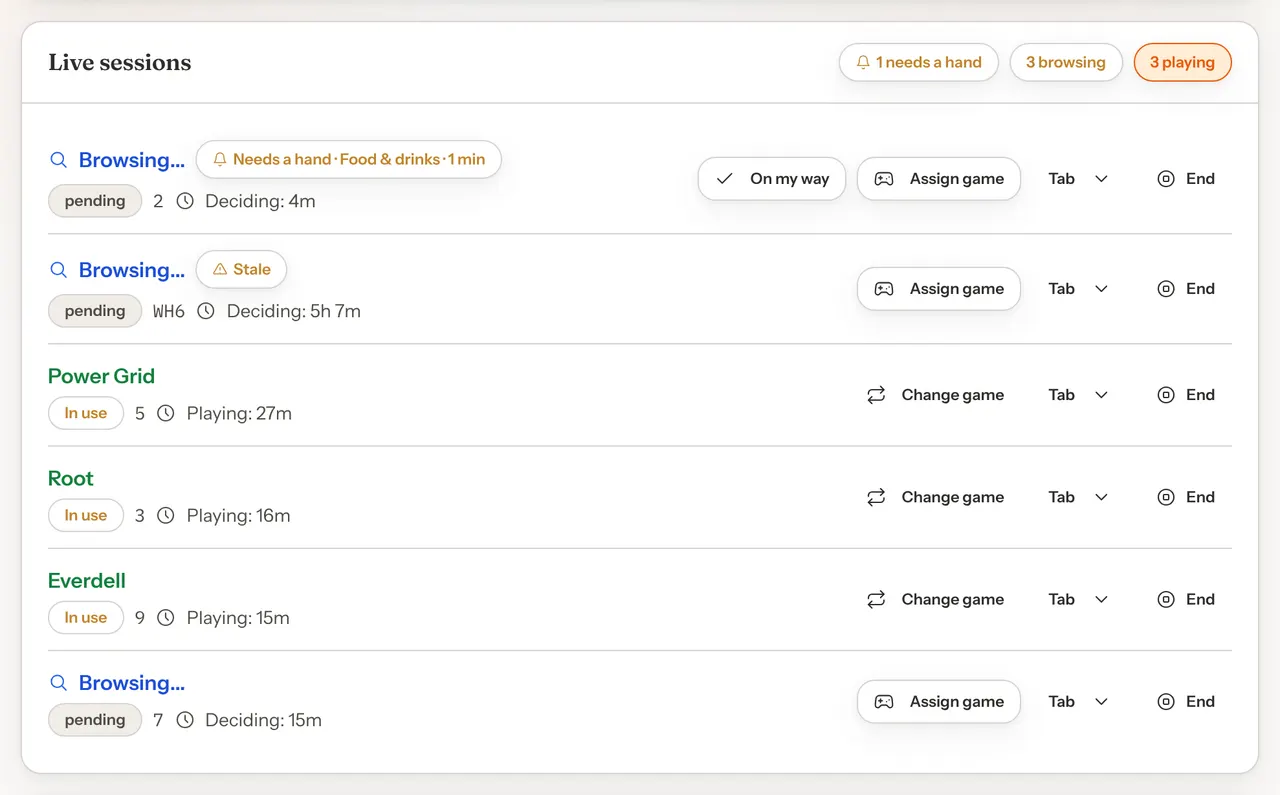This screenshot has height=795, width=1280.
Task: Click the stop icon to end Power Grid
Action: [x=1165, y=395]
